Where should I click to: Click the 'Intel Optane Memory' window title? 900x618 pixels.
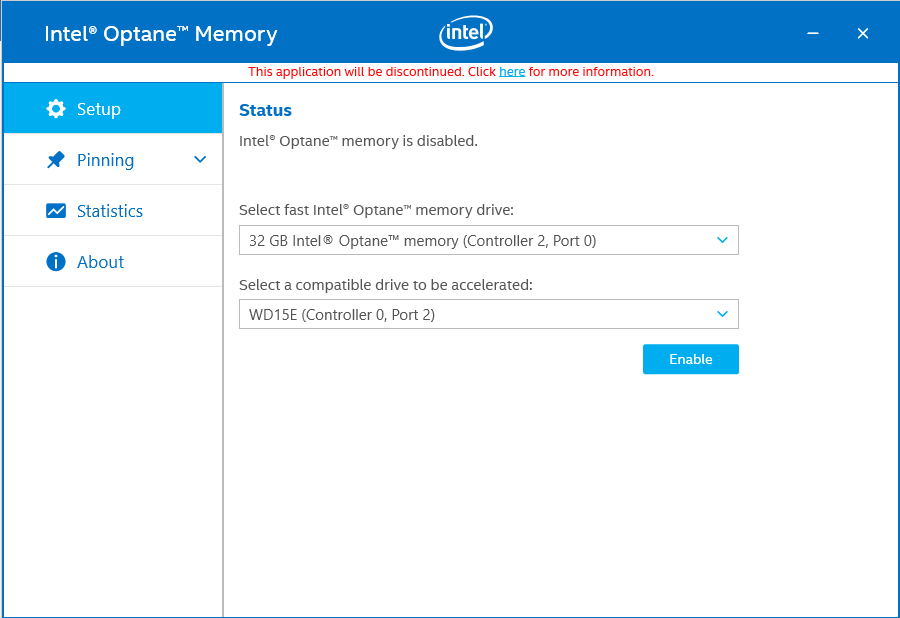[x=161, y=34]
